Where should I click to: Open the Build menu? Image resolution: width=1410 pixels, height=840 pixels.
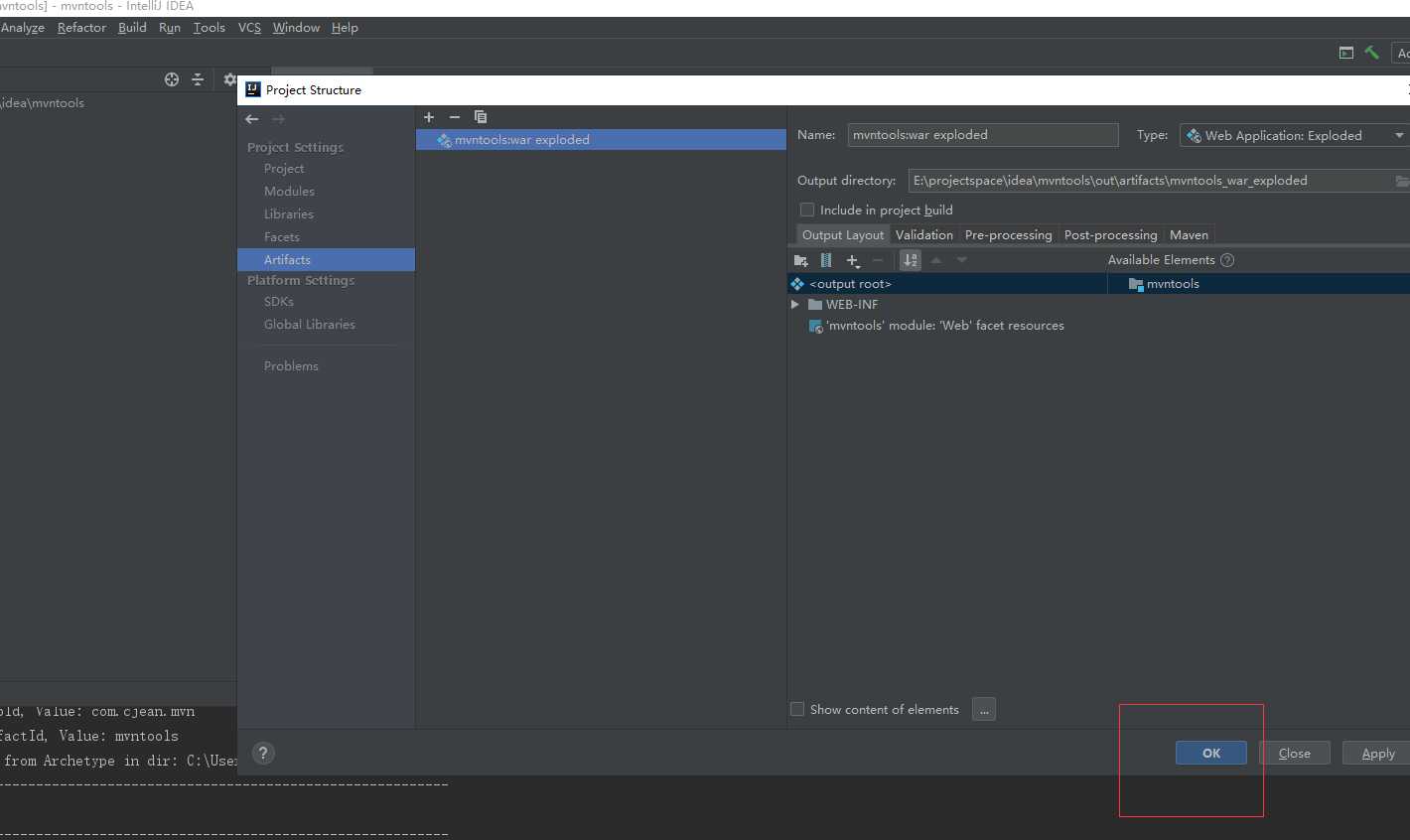tap(132, 28)
